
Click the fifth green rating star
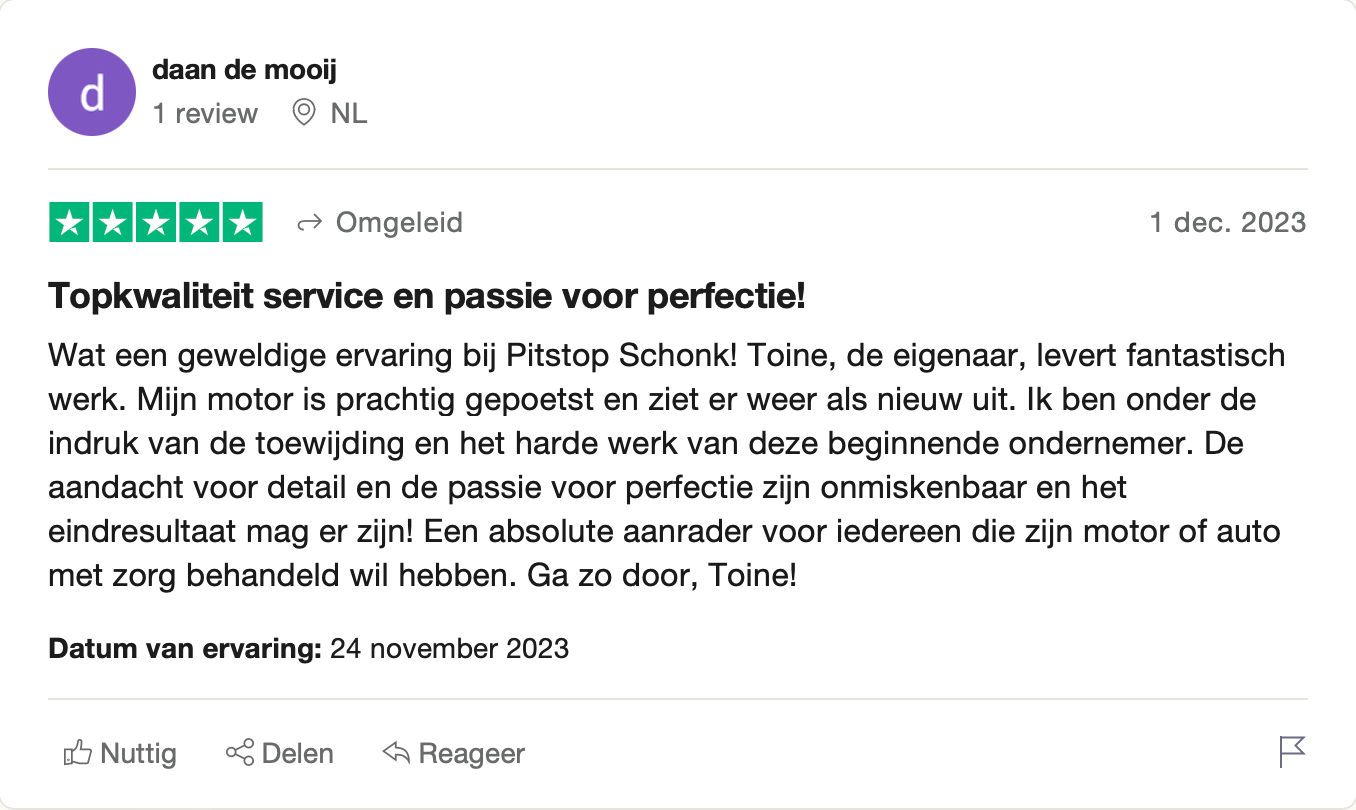point(242,222)
